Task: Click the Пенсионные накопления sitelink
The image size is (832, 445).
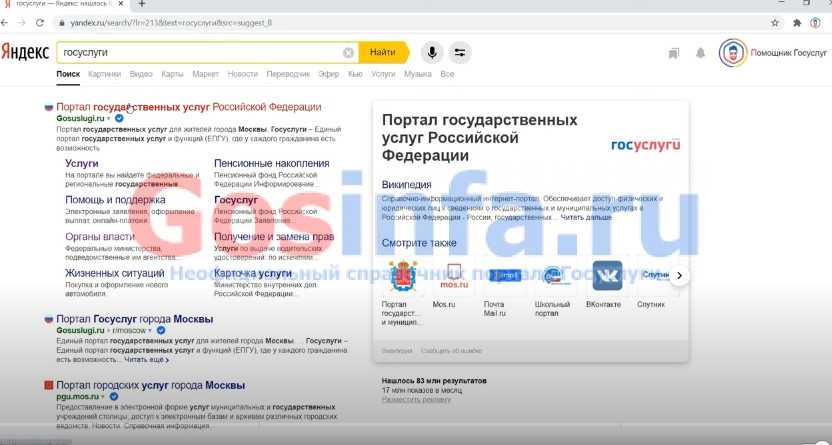Action: pos(271,163)
